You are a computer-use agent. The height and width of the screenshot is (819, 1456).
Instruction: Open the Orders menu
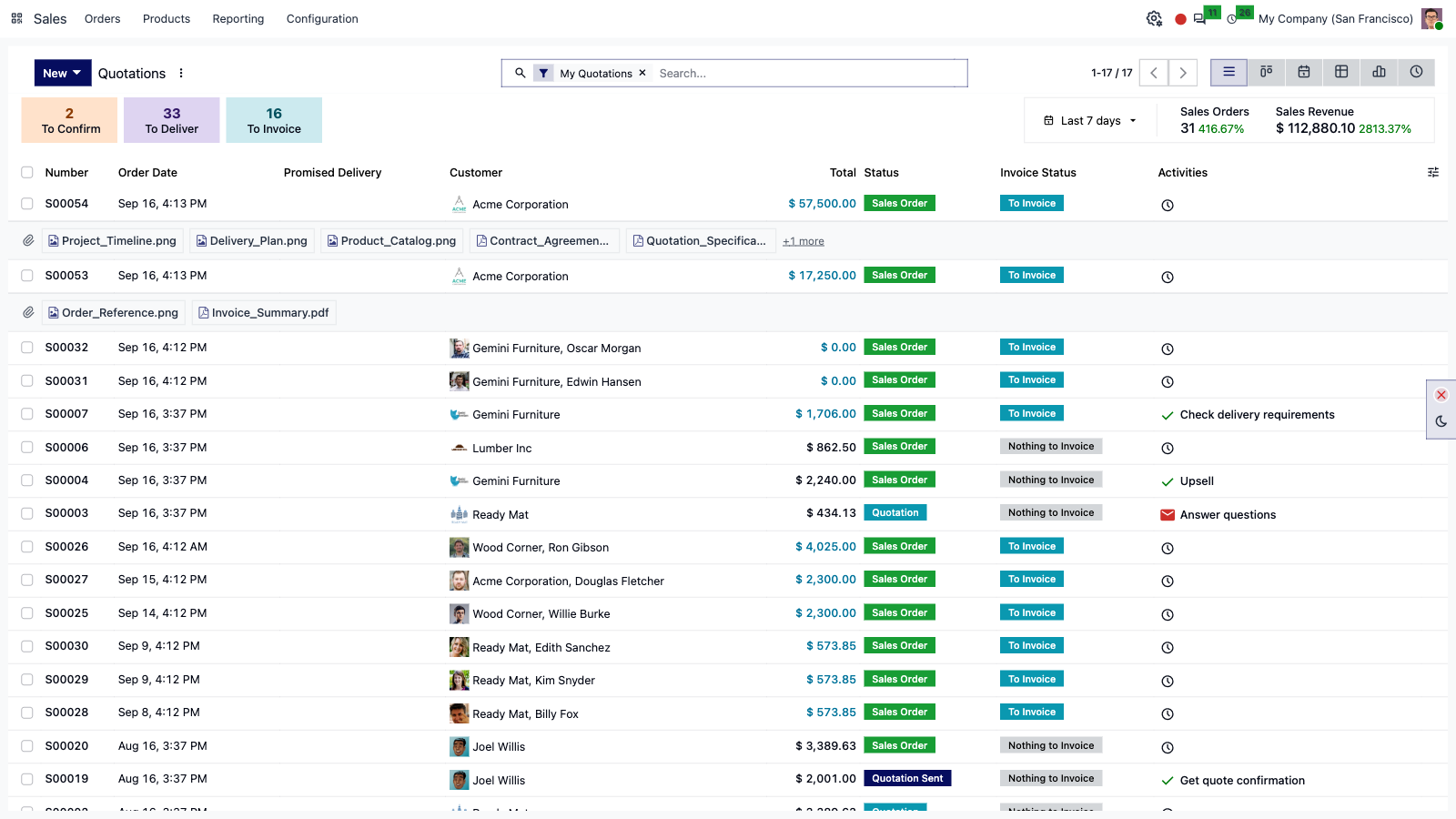coord(103,18)
